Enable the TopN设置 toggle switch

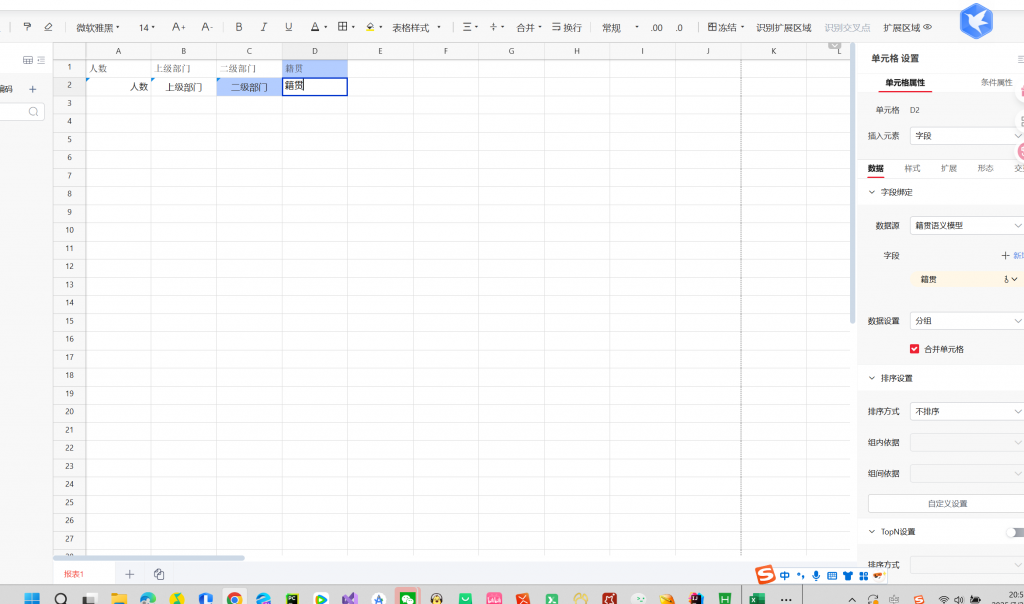click(x=1014, y=532)
